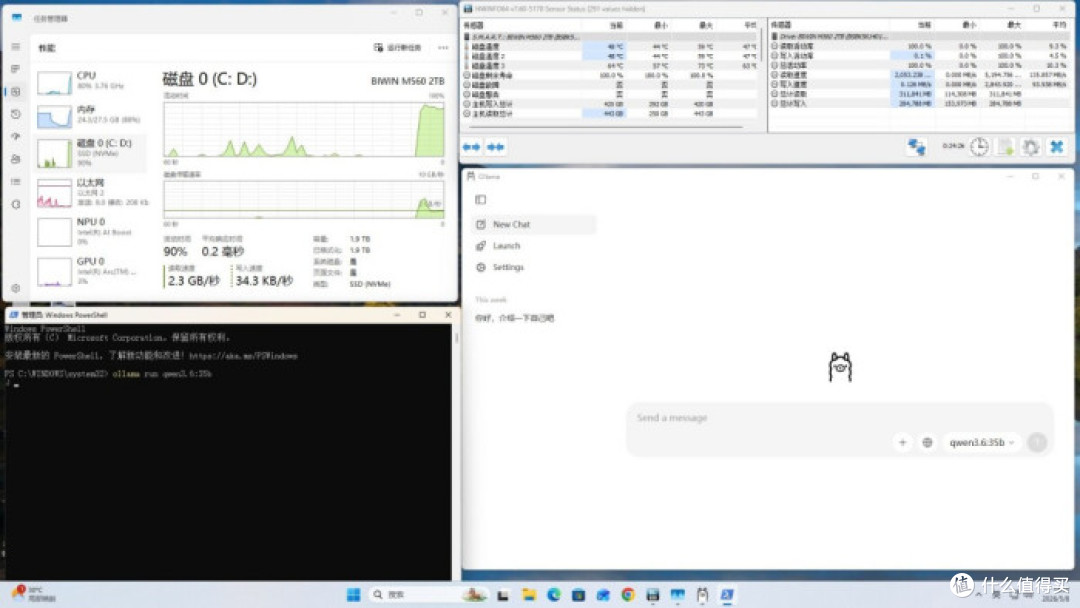Viewport: 1080px width, 608px height.
Task: Click the 0.2 毫秒 response time value
Action: tap(222, 251)
